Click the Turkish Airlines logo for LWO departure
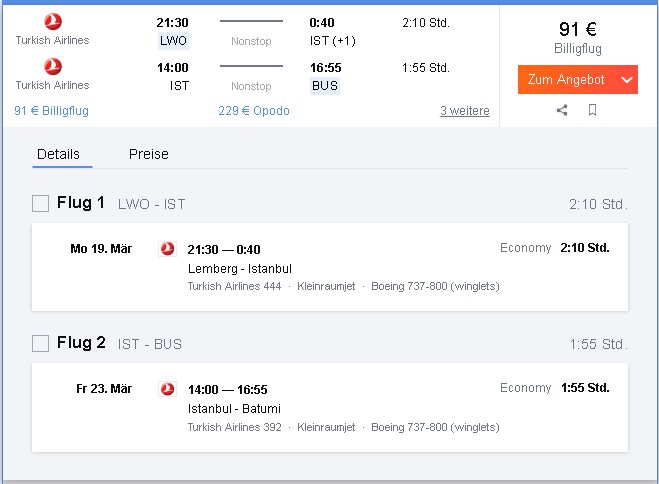This screenshot has width=659, height=484. 53,22
